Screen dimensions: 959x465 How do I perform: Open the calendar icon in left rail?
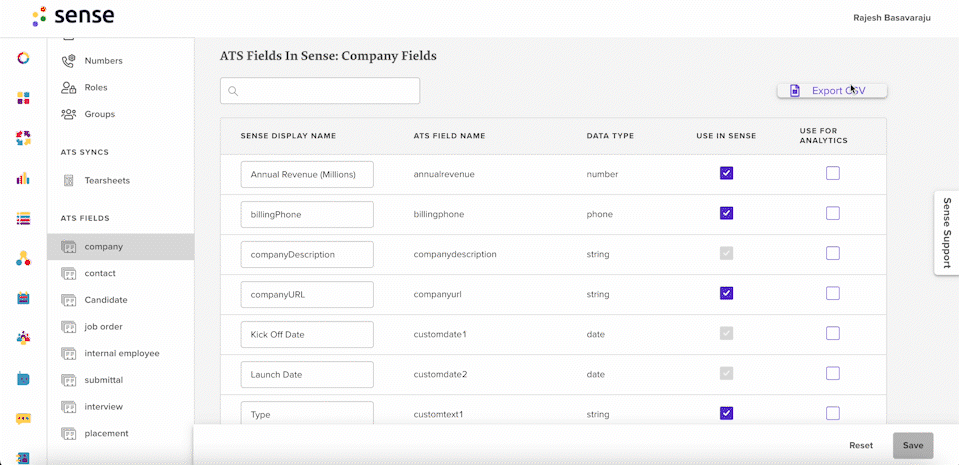tap(23, 299)
